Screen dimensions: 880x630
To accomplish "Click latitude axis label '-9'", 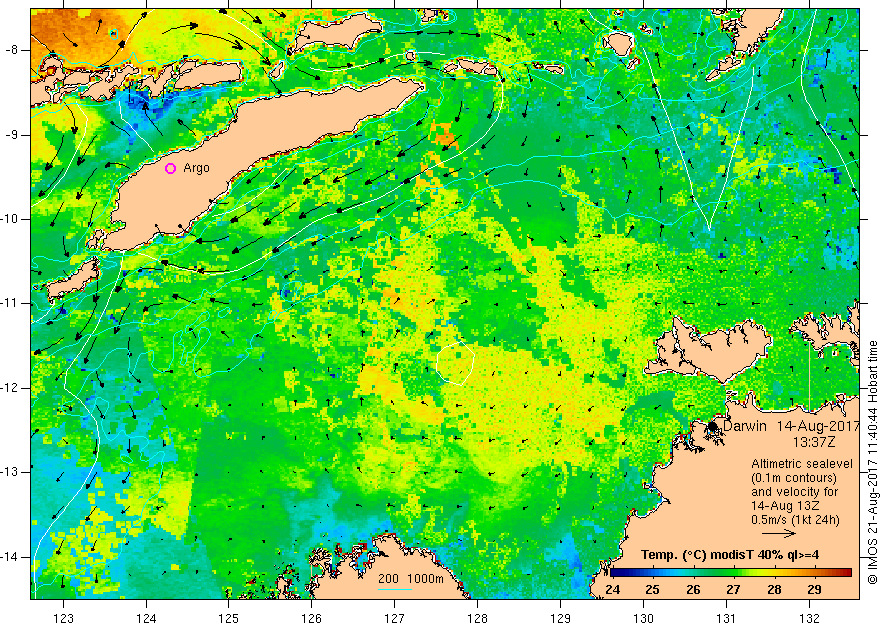I will [11, 135].
